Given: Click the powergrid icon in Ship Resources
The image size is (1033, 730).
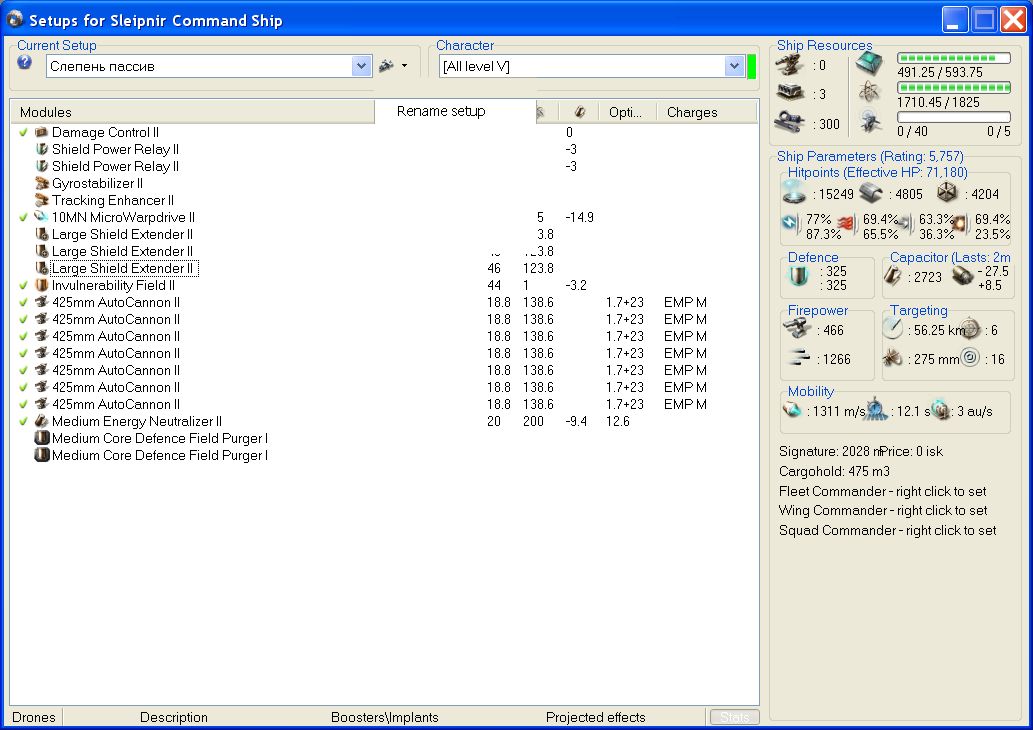Looking at the screenshot, I should pyautogui.click(x=868, y=93).
